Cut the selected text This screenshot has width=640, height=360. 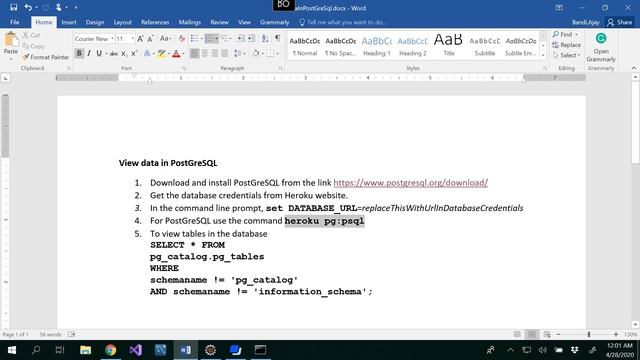[x=31, y=35]
